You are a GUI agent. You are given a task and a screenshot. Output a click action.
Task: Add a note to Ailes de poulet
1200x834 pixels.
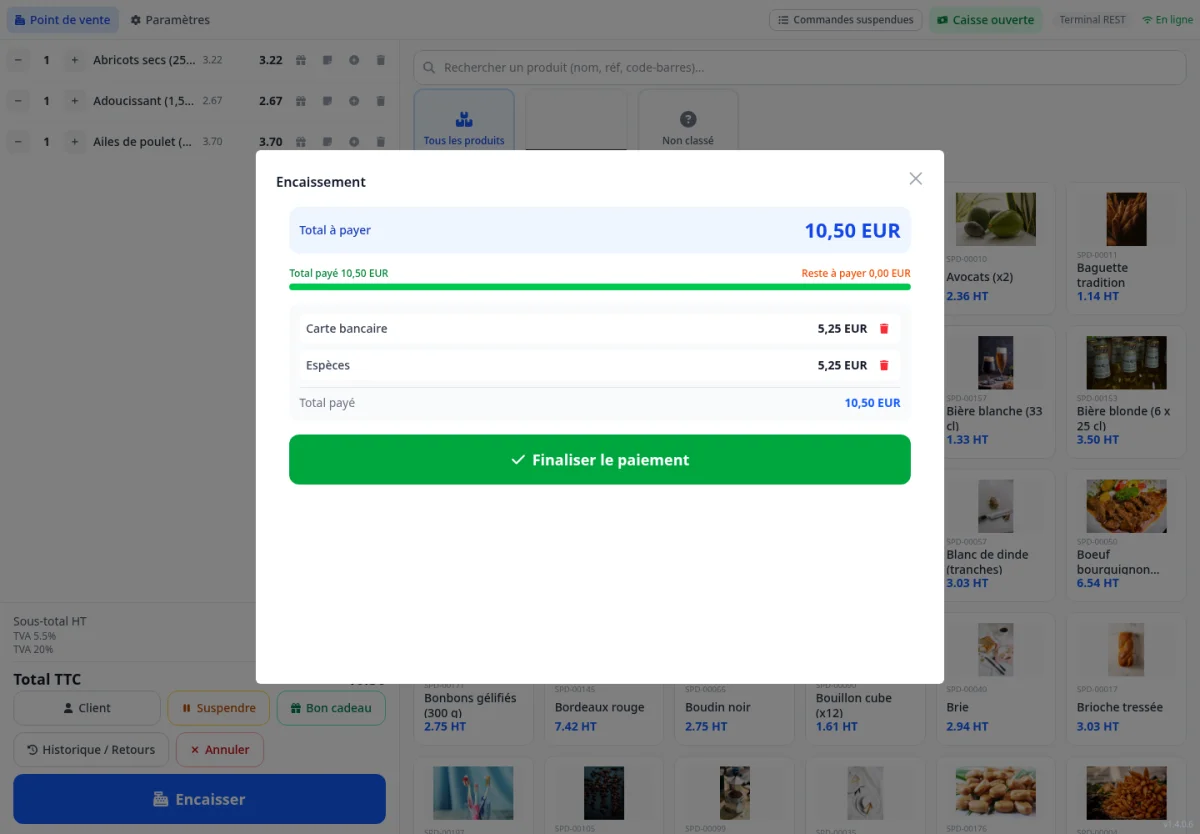tap(327, 142)
